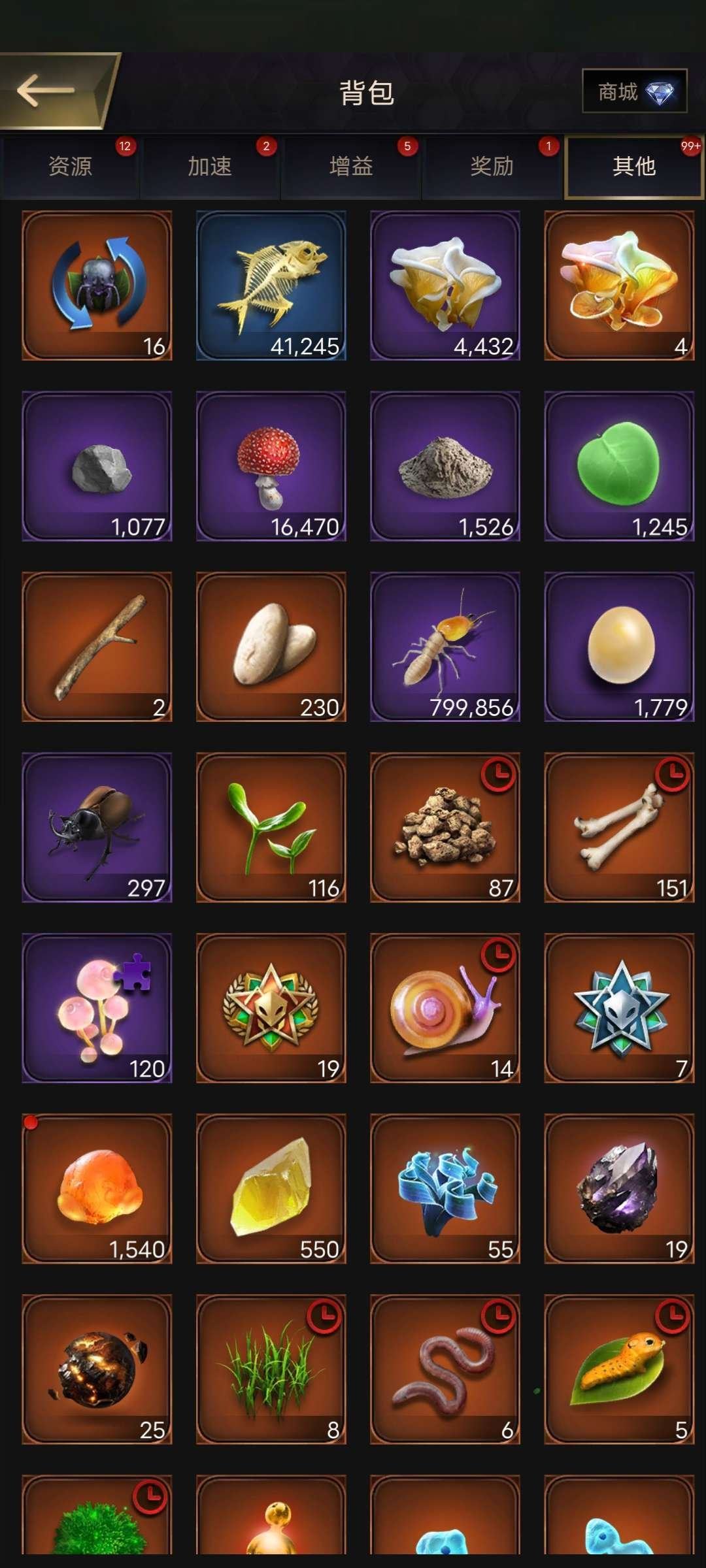706x1568 pixels.
Task: Open the 奖励 tab
Action: click(x=492, y=167)
